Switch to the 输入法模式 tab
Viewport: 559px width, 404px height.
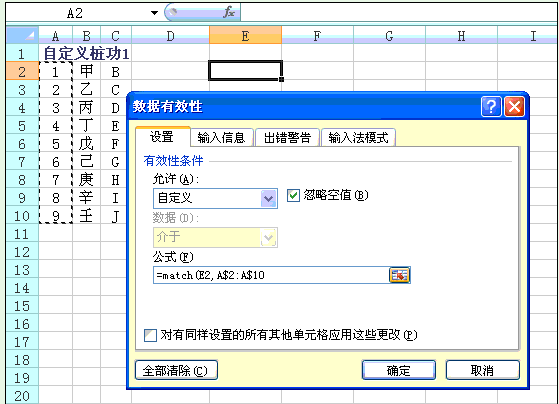(x=358, y=138)
